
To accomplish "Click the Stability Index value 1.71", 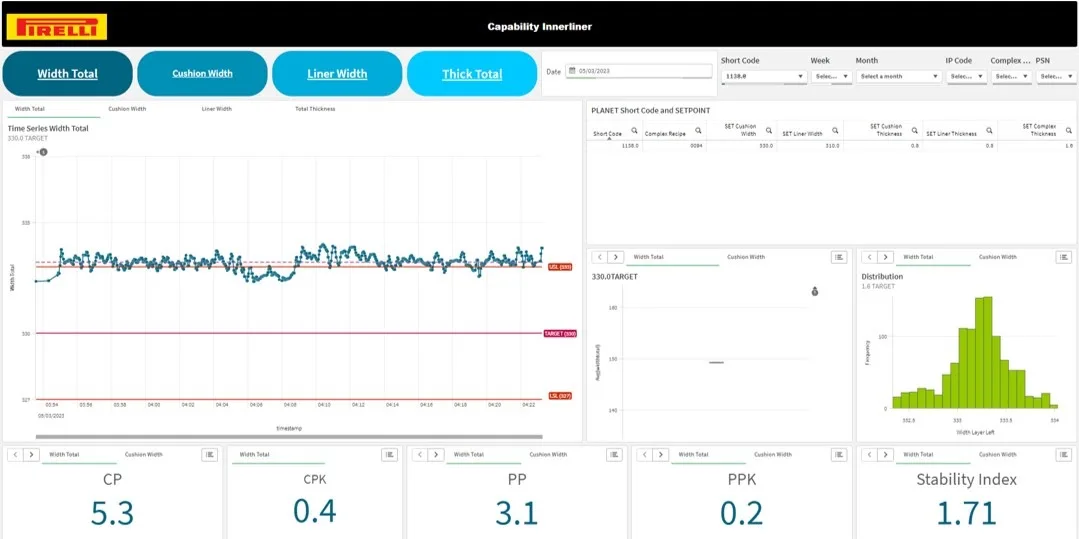I will [966, 514].
